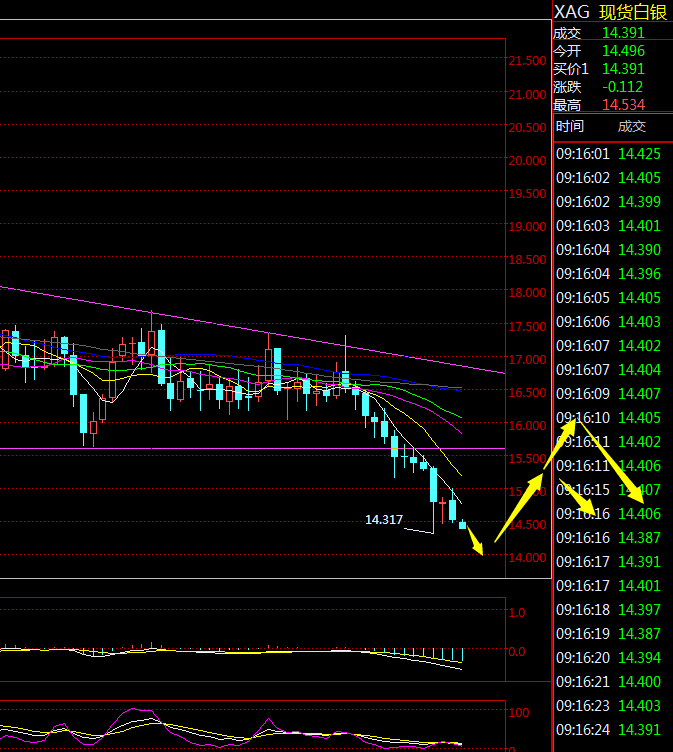The height and width of the screenshot is (752, 673).
Task: Click the tick row 09:16:09 14.407
Action: (608, 394)
